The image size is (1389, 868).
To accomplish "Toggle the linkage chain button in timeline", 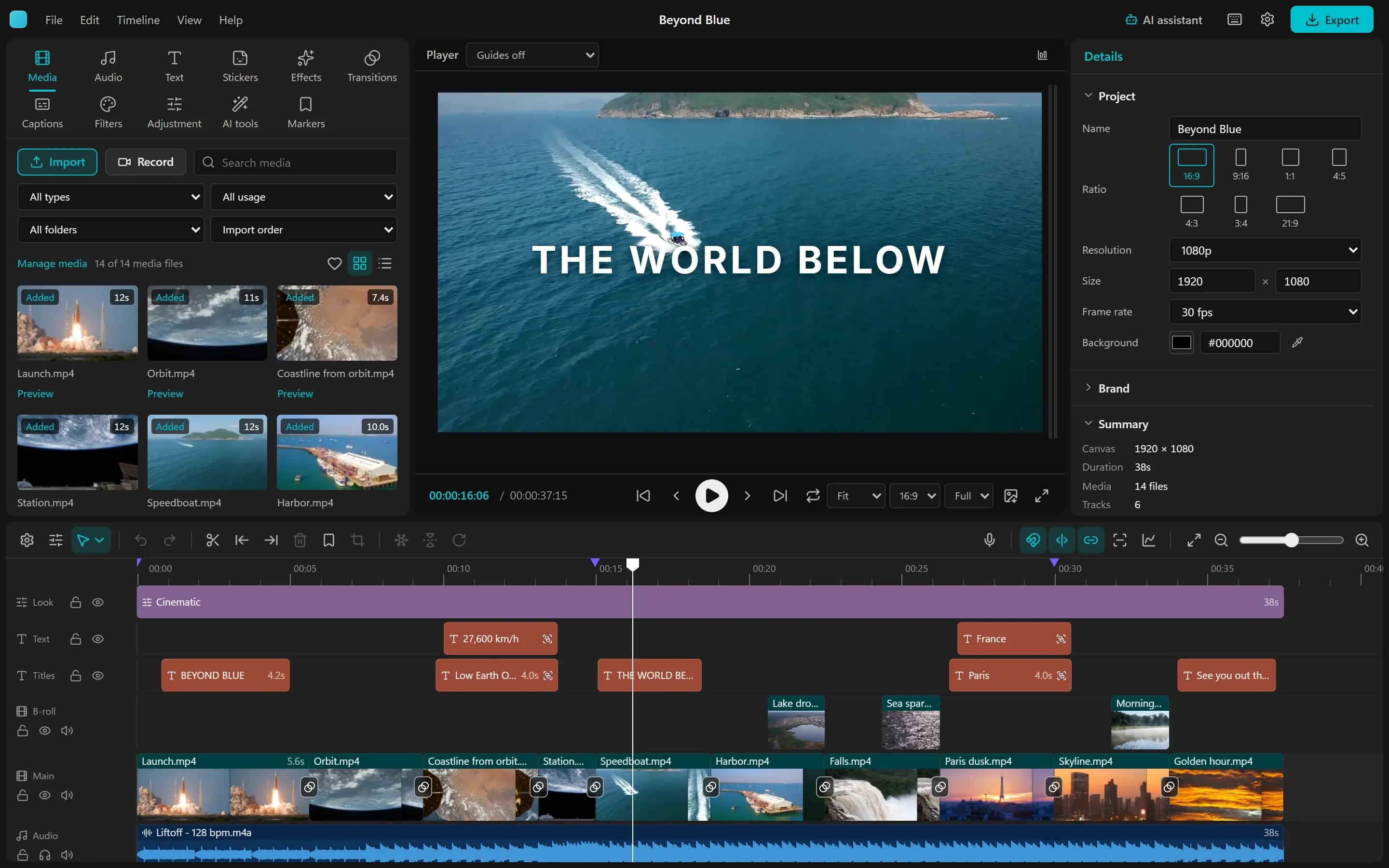I will [x=1090, y=540].
